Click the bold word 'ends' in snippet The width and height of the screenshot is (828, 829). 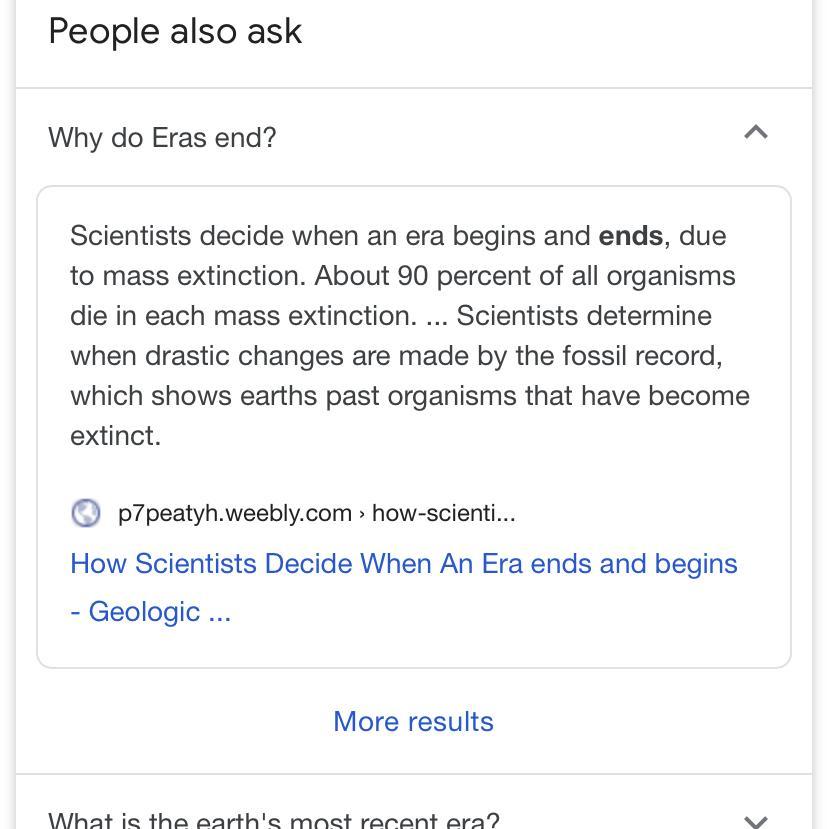[x=630, y=236]
